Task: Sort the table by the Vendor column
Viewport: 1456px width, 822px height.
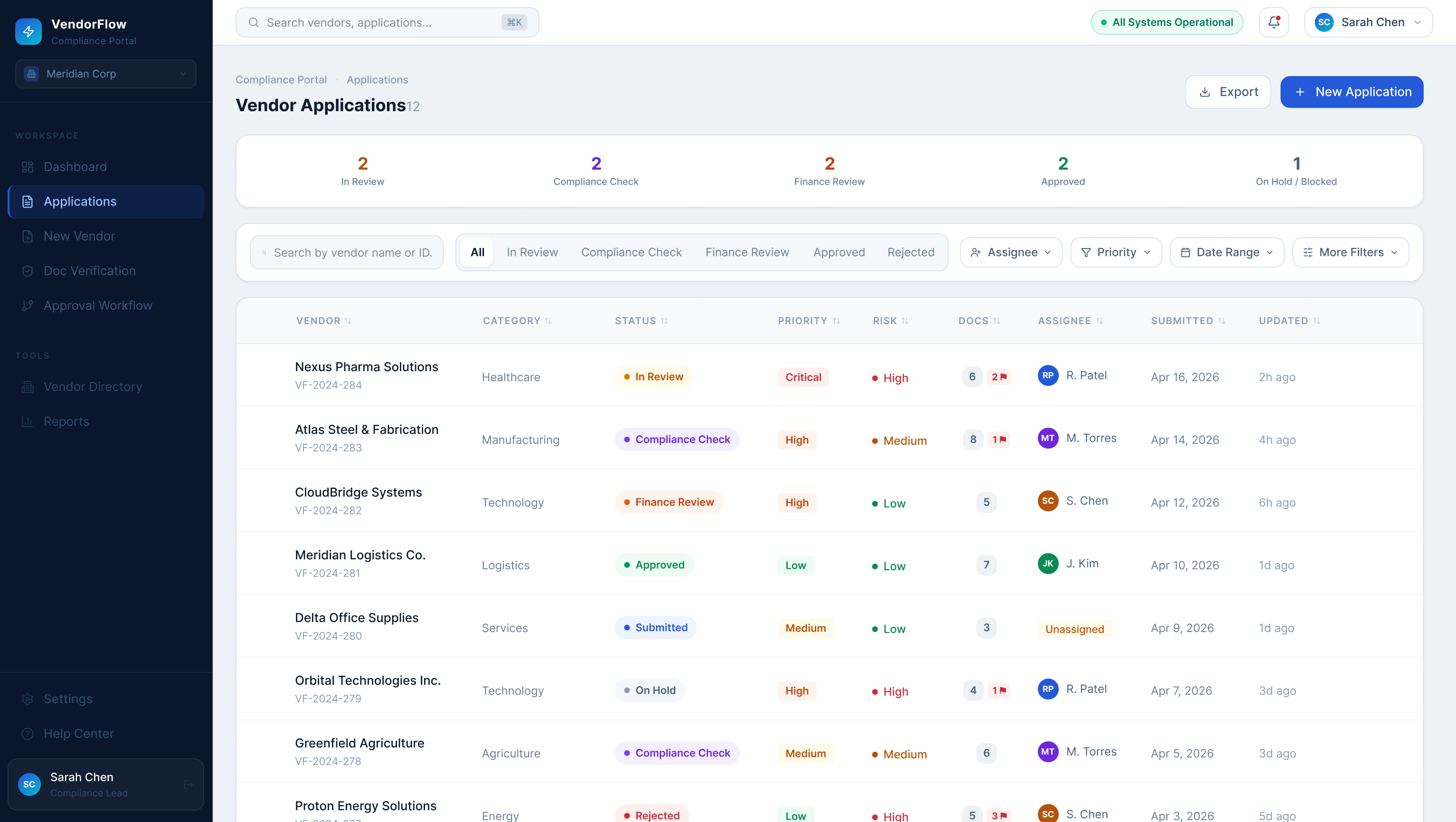Action: pyautogui.click(x=324, y=321)
